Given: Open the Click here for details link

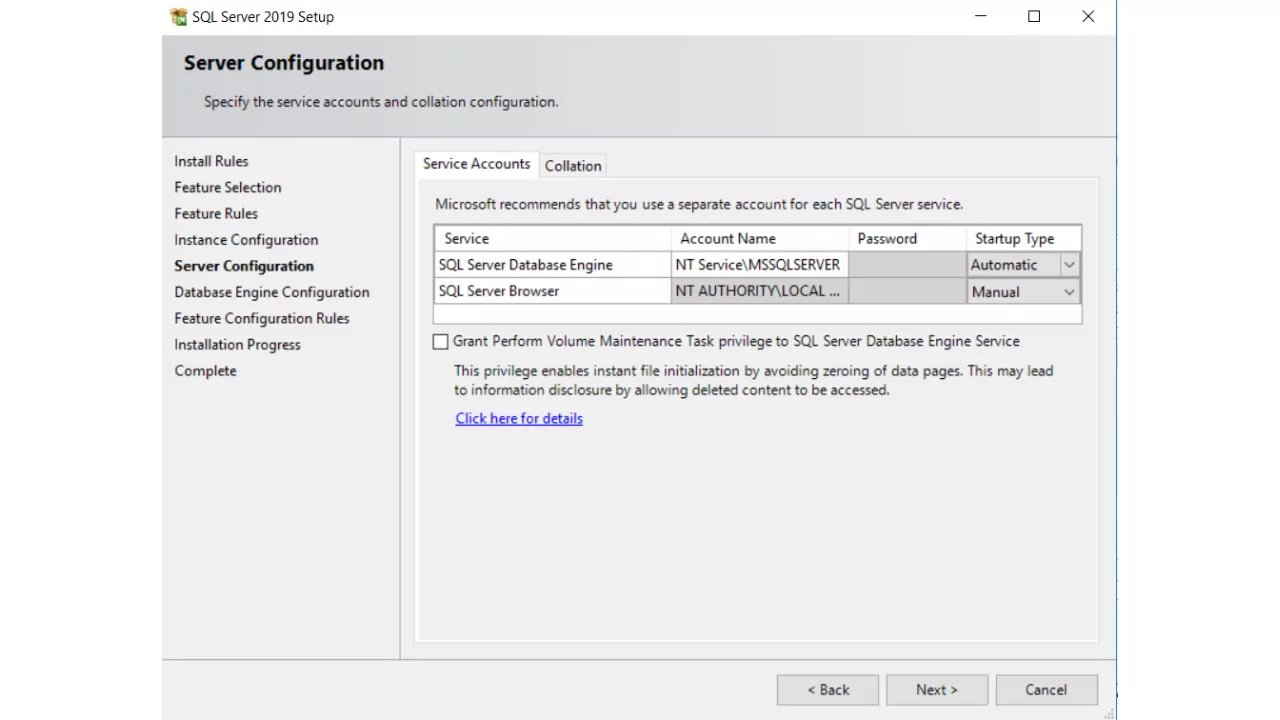Looking at the screenshot, I should point(519,419).
